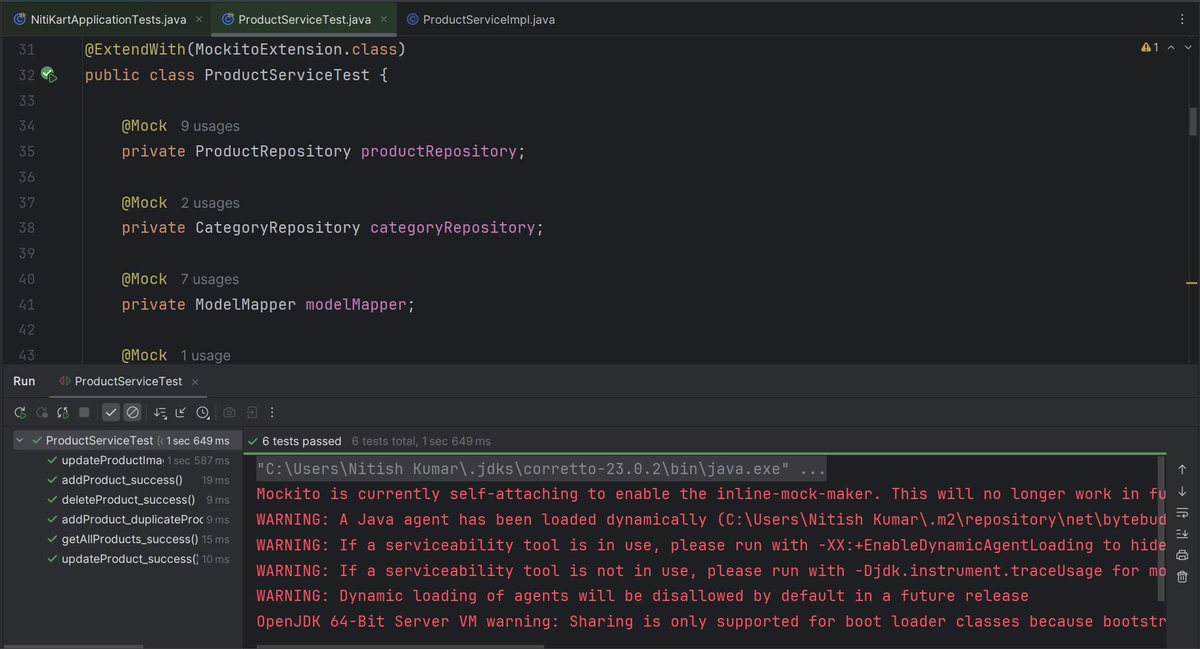The height and width of the screenshot is (649, 1200).
Task: Open test run history via clock icon
Action: tap(203, 412)
